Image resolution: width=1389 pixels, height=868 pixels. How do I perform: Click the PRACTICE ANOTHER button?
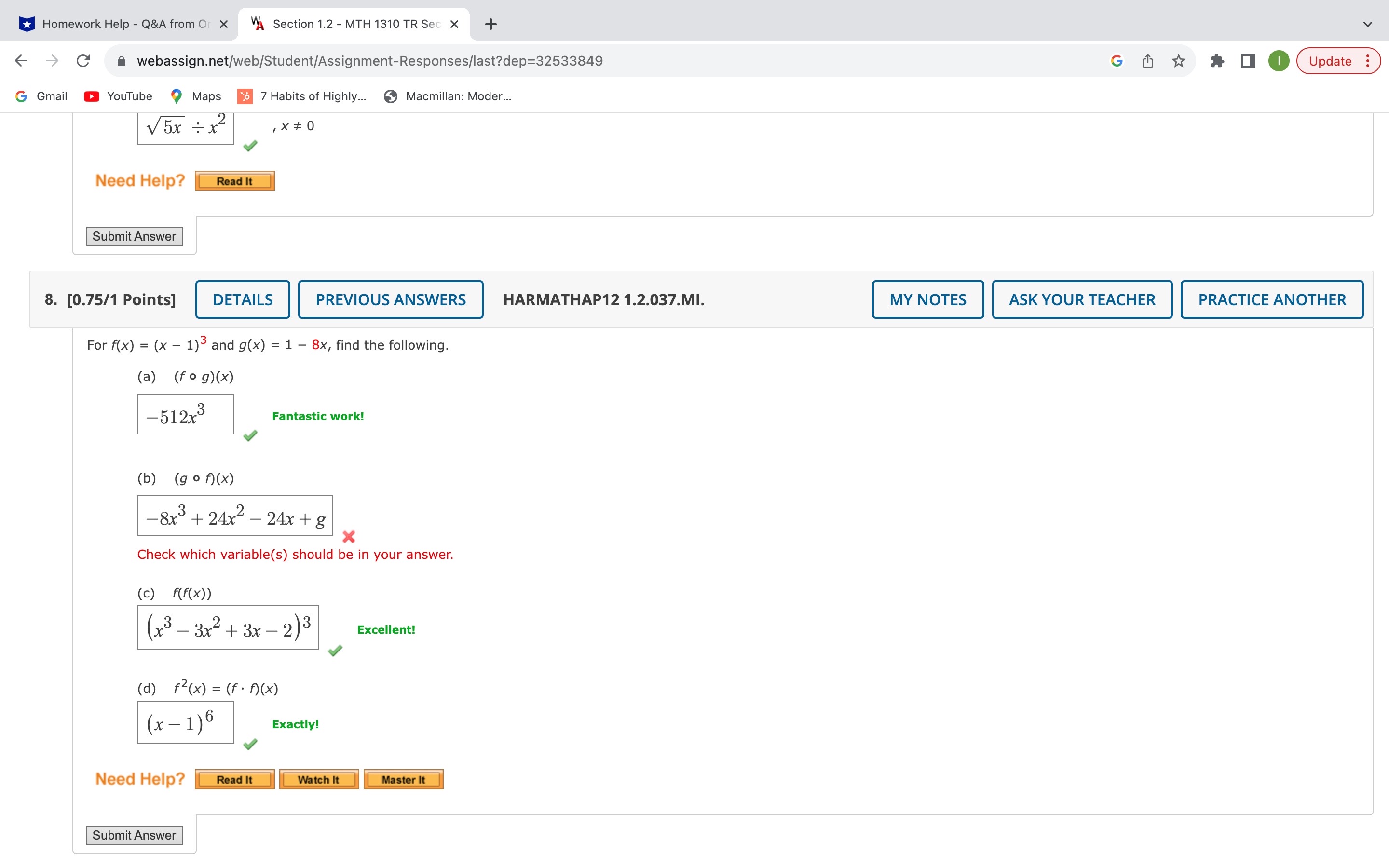1271,299
